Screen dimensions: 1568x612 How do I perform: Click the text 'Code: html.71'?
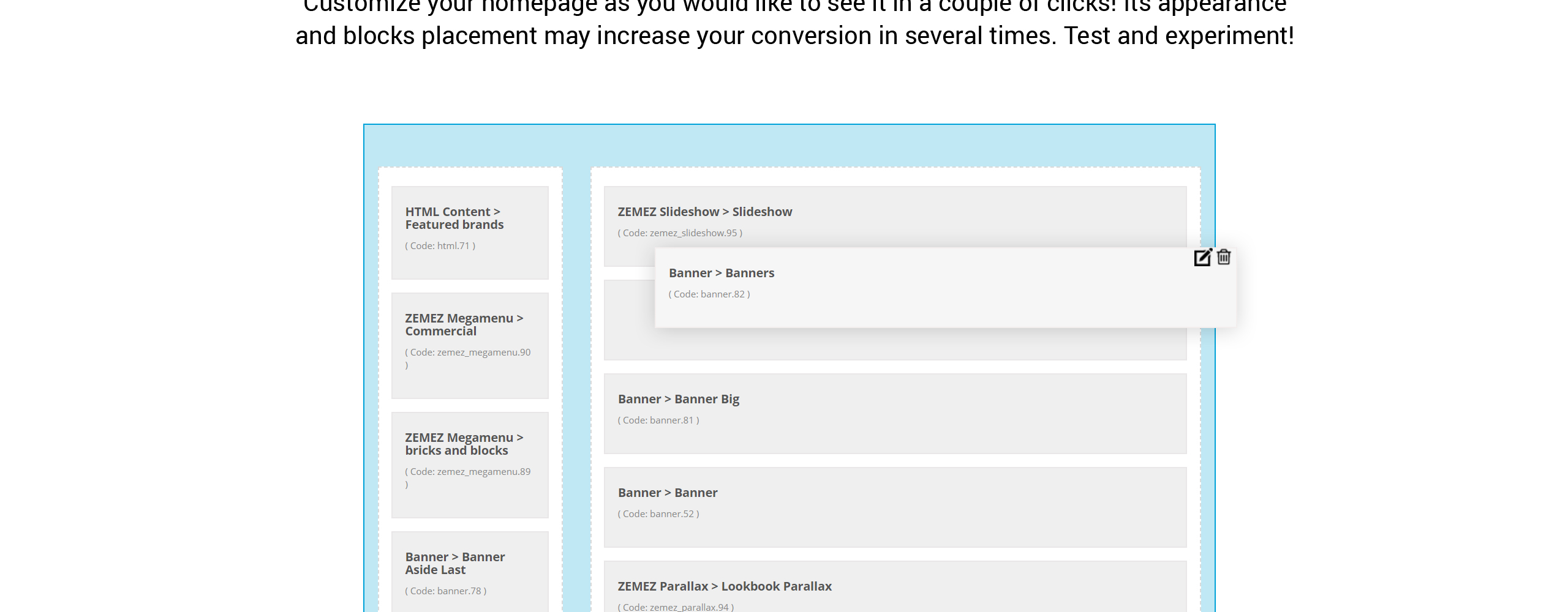440,245
